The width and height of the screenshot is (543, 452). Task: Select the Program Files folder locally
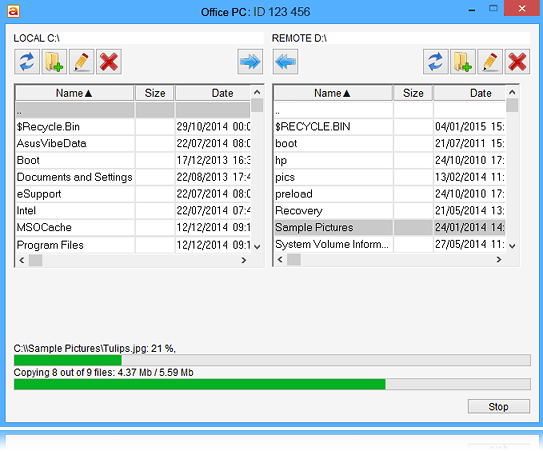pos(74,245)
